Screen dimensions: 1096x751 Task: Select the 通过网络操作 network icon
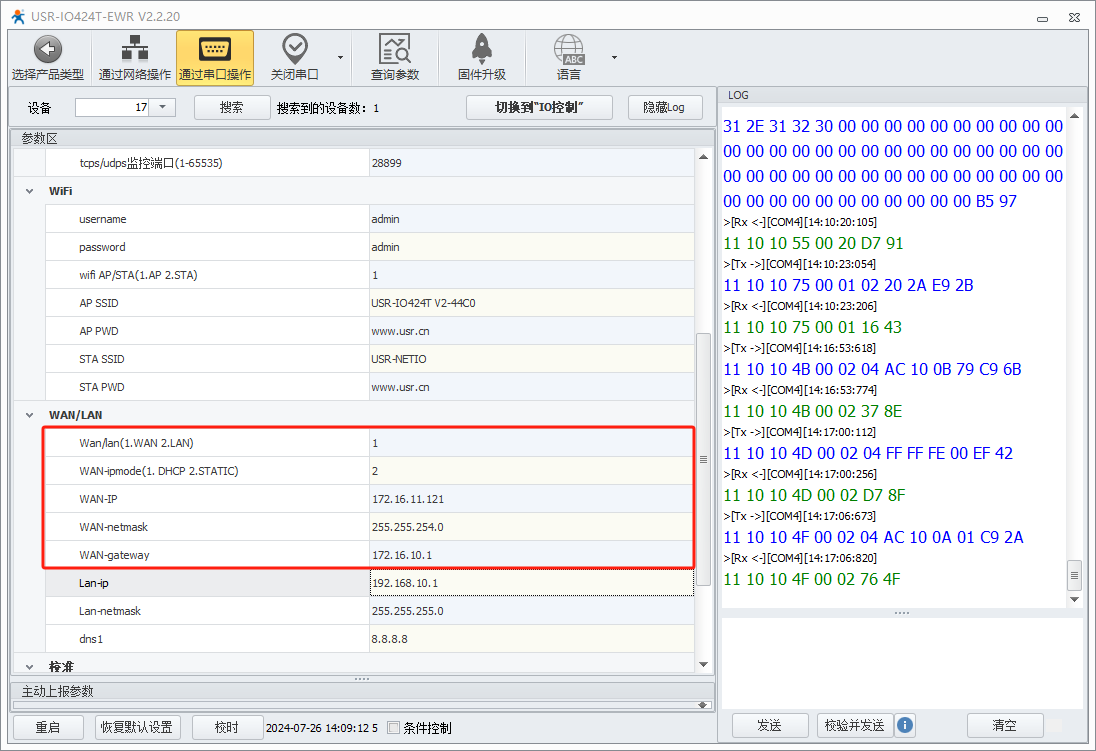point(134,49)
